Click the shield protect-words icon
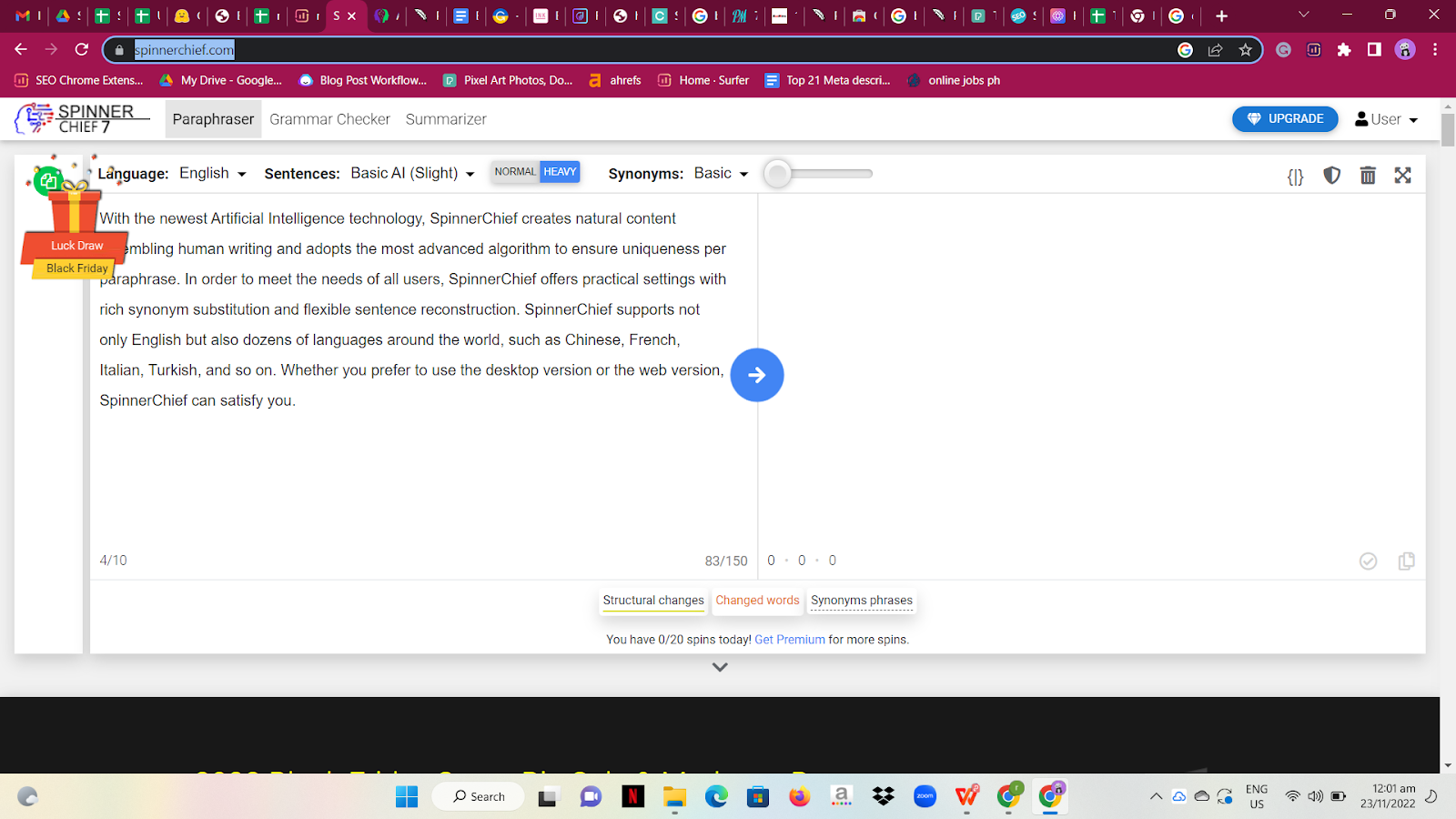Viewport: 1456px width, 819px height. click(1331, 175)
